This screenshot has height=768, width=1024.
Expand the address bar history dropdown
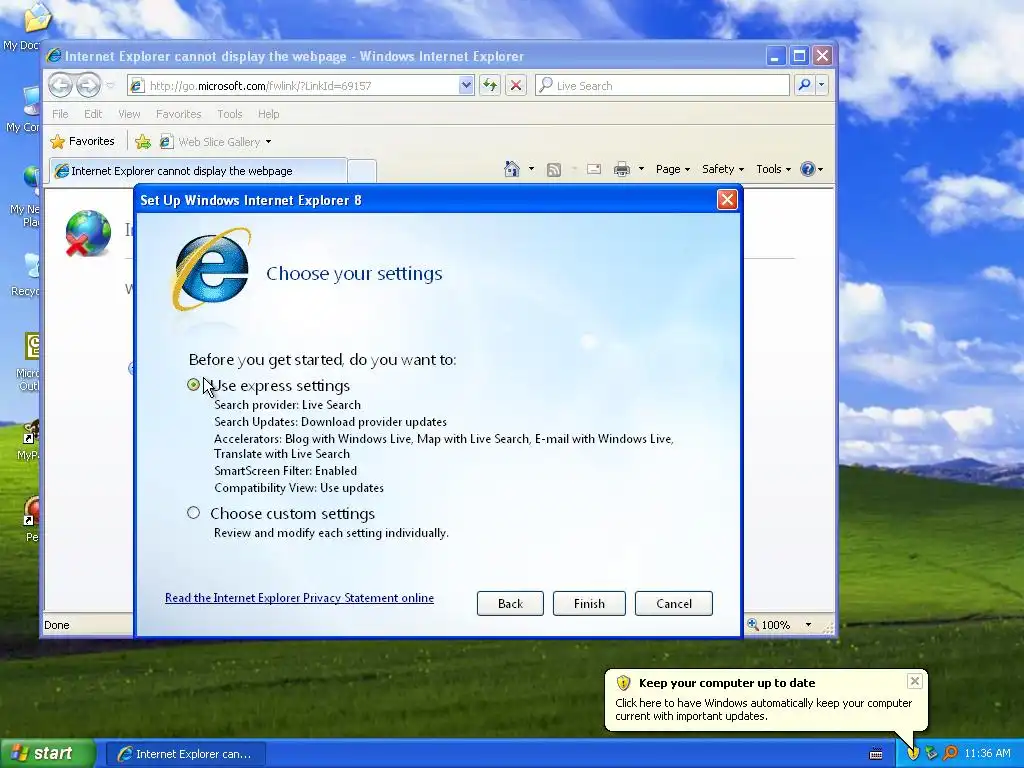pos(466,85)
